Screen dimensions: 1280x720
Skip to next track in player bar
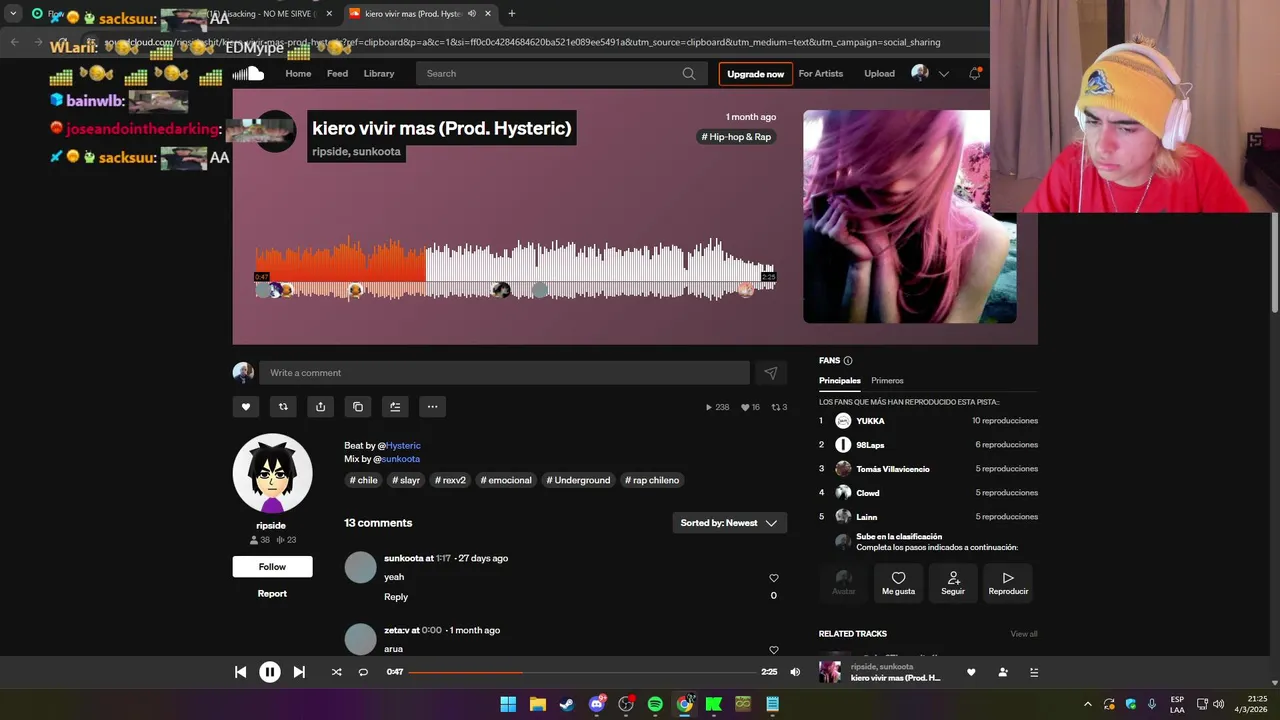[299, 672]
